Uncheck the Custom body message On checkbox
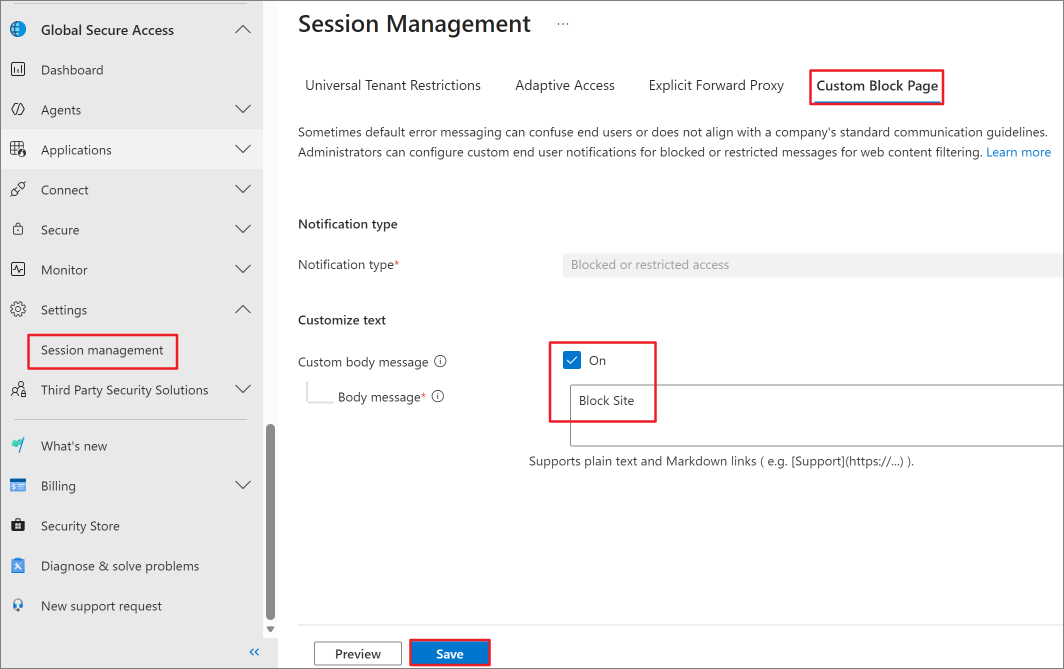The height and width of the screenshot is (669, 1064). pyautogui.click(x=572, y=360)
